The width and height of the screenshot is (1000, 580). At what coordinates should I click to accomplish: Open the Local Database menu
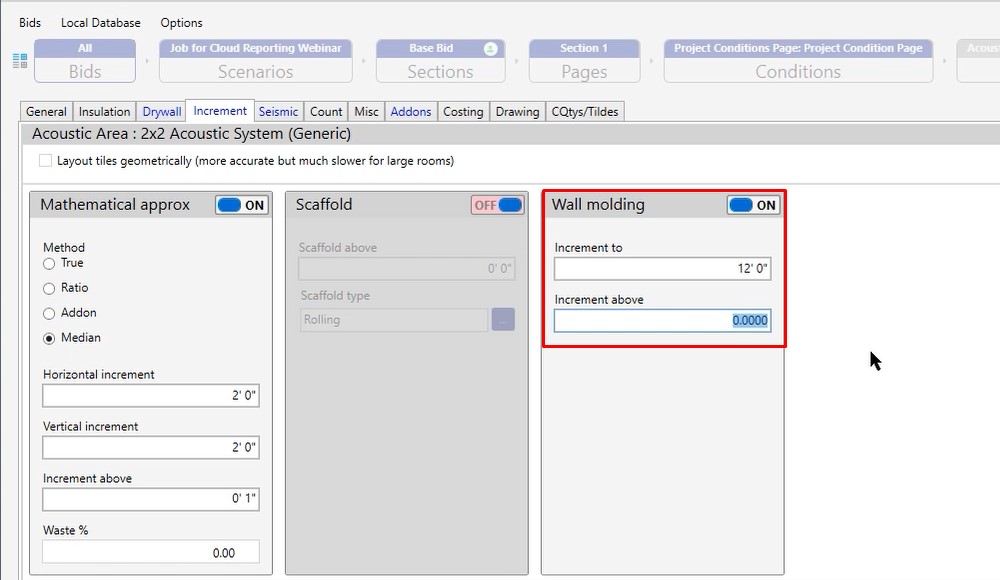point(100,22)
